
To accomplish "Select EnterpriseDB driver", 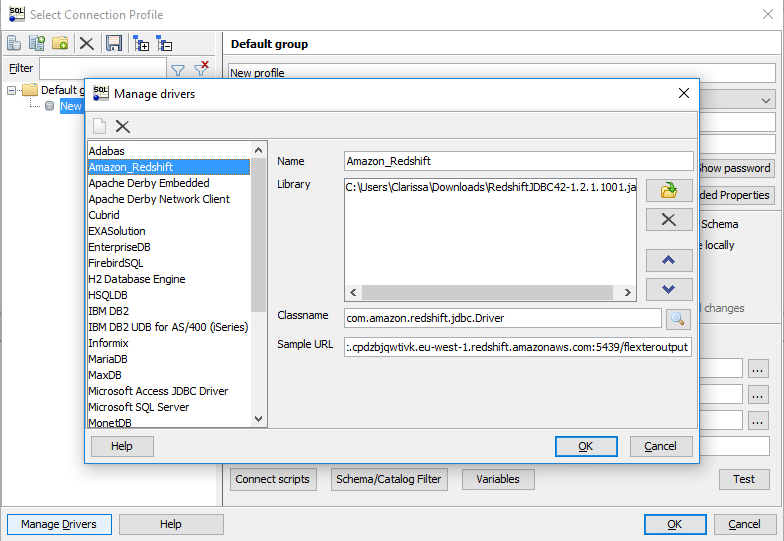I will [x=169, y=247].
